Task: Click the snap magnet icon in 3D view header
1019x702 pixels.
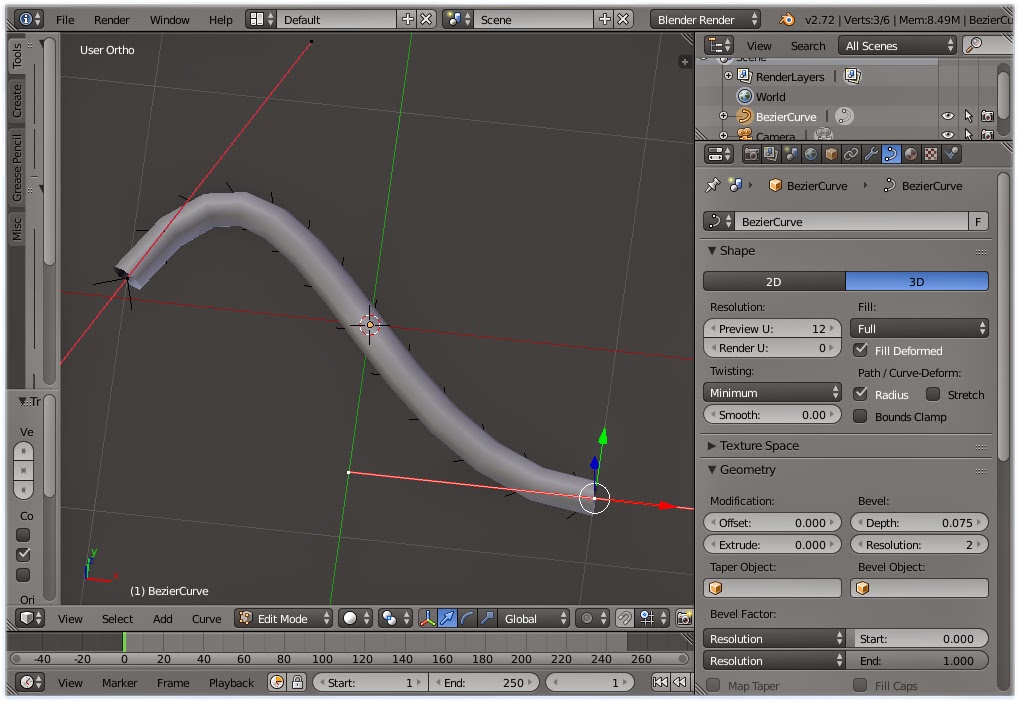Action: tap(625, 618)
